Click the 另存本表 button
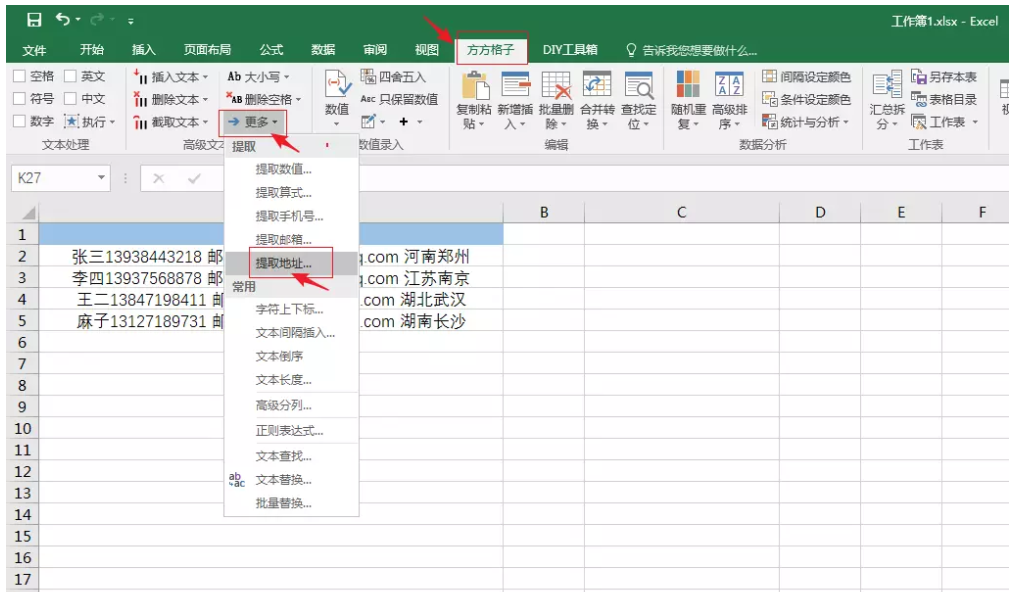 coord(944,77)
